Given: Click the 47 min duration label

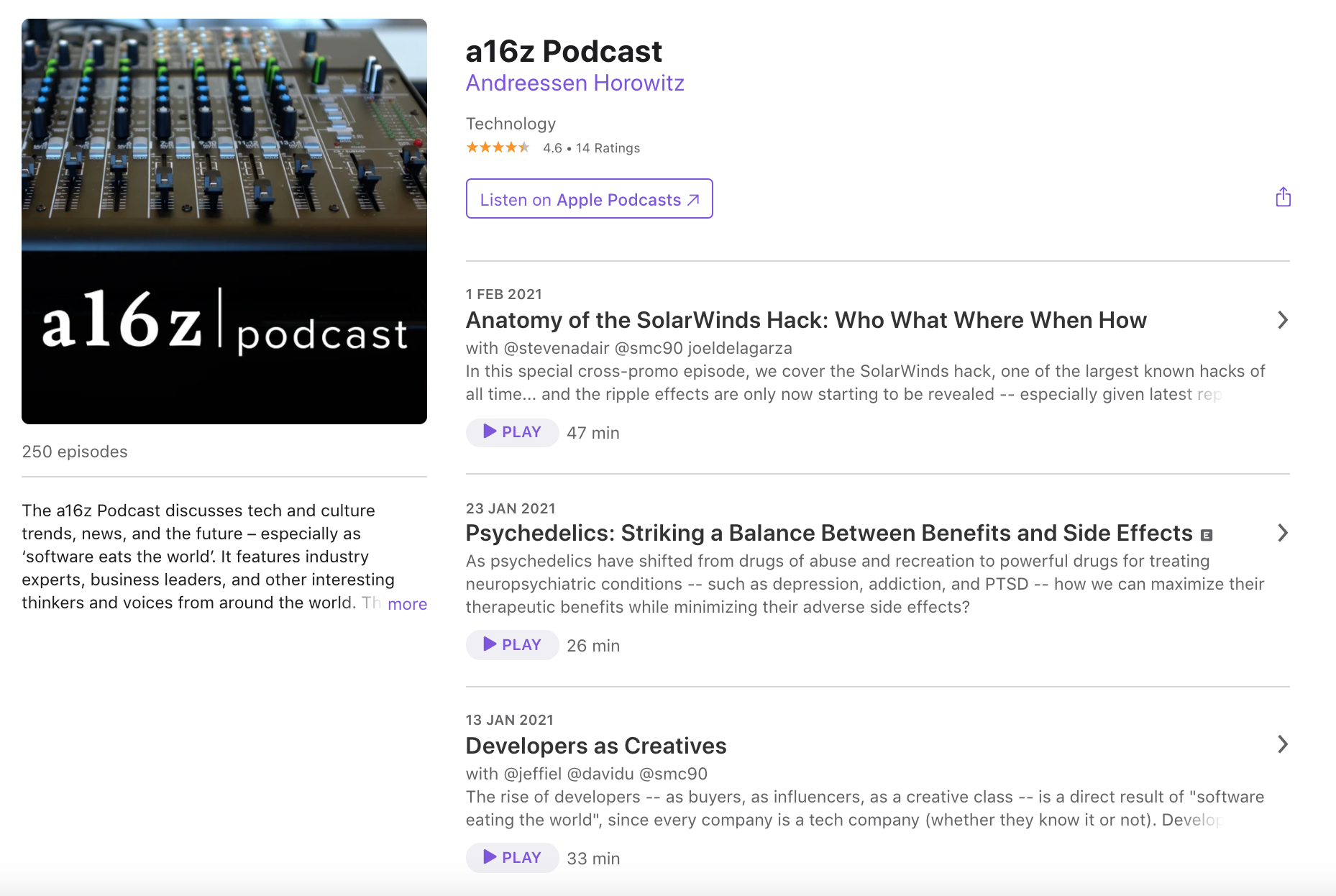Looking at the screenshot, I should click(593, 433).
